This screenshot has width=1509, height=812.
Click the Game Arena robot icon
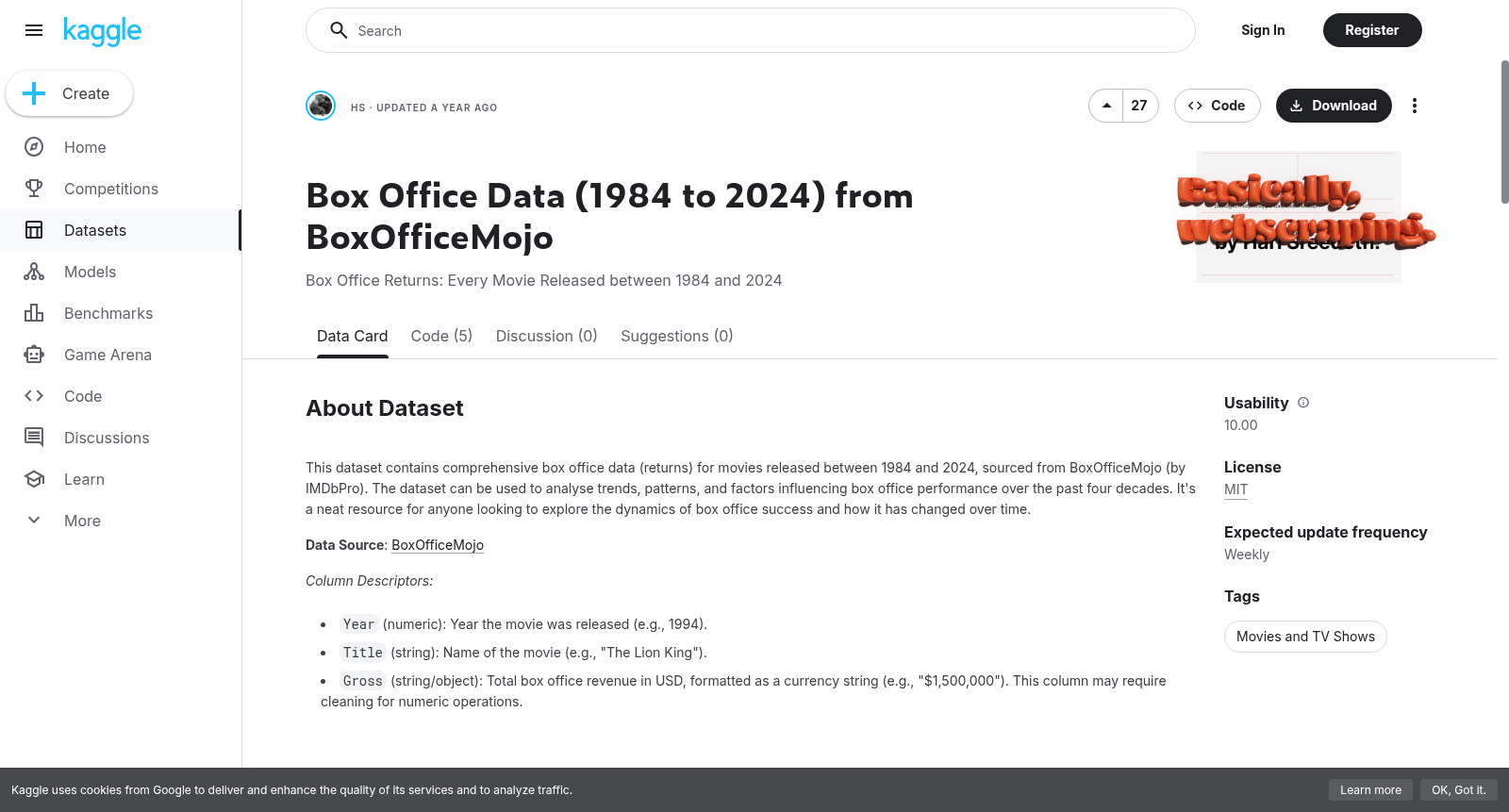[34, 355]
